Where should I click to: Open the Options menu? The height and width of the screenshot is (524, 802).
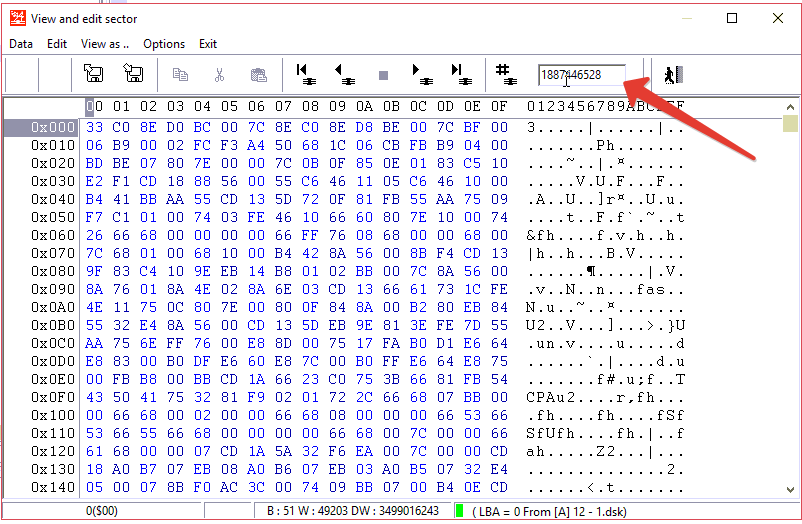[x=164, y=44]
